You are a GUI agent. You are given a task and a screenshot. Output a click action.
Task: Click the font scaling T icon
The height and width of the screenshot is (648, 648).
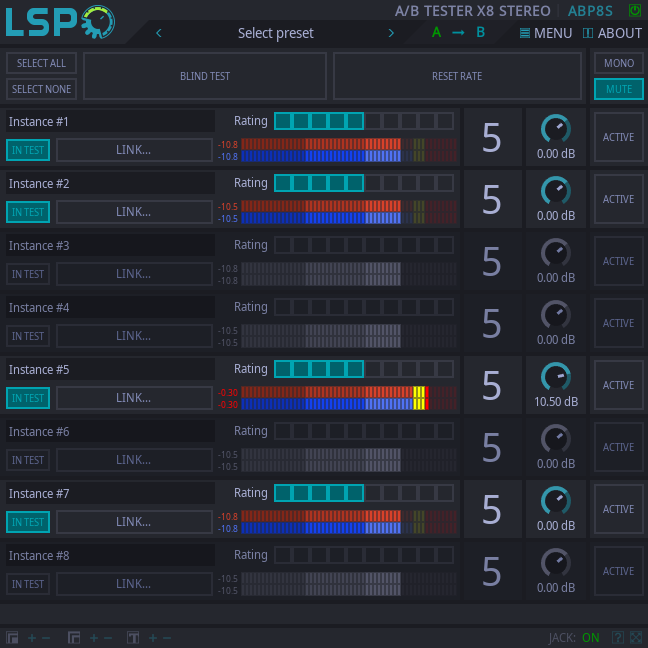(x=133, y=638)
